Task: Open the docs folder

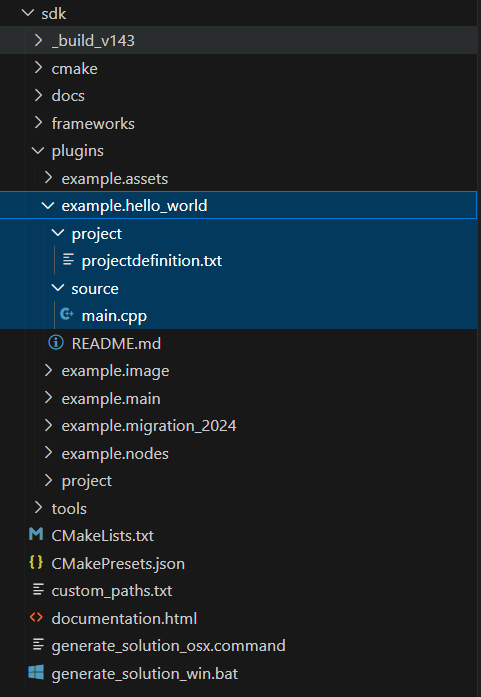Action: (x=68, y=96)
